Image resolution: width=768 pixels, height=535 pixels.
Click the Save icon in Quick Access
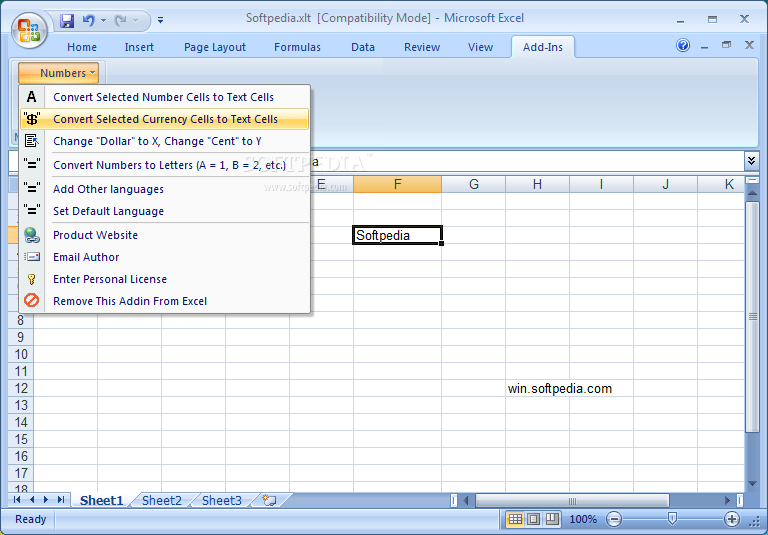click(67, 21)
